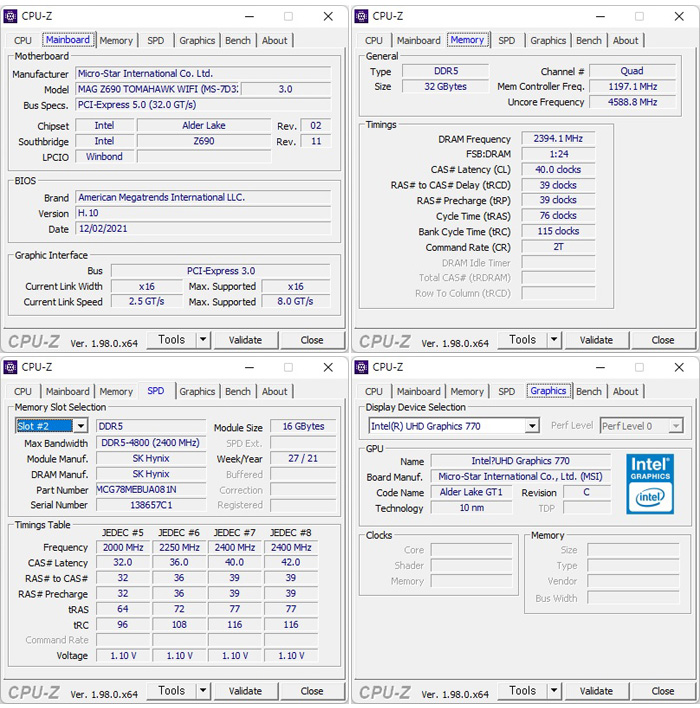The width and height of the screenshot is (700, 708).
Task: Go to About tab in Graphics window
Action: (x=626, y=392)
